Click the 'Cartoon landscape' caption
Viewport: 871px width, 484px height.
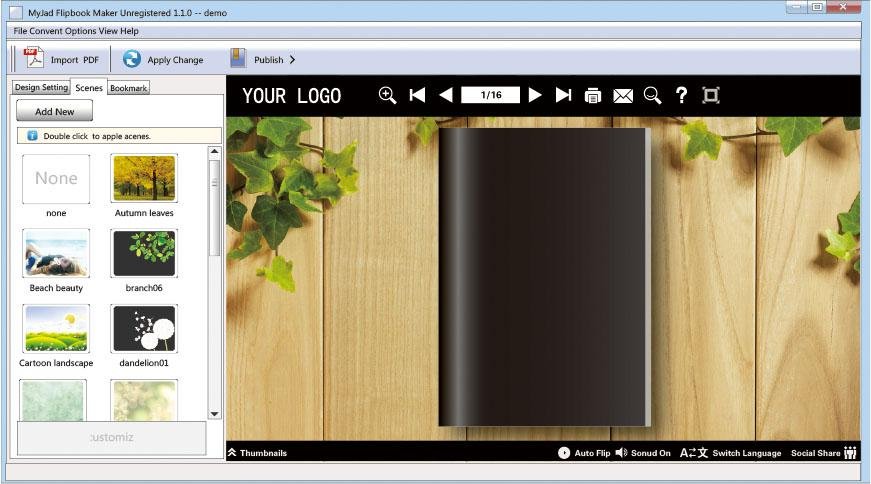[56, 363]
